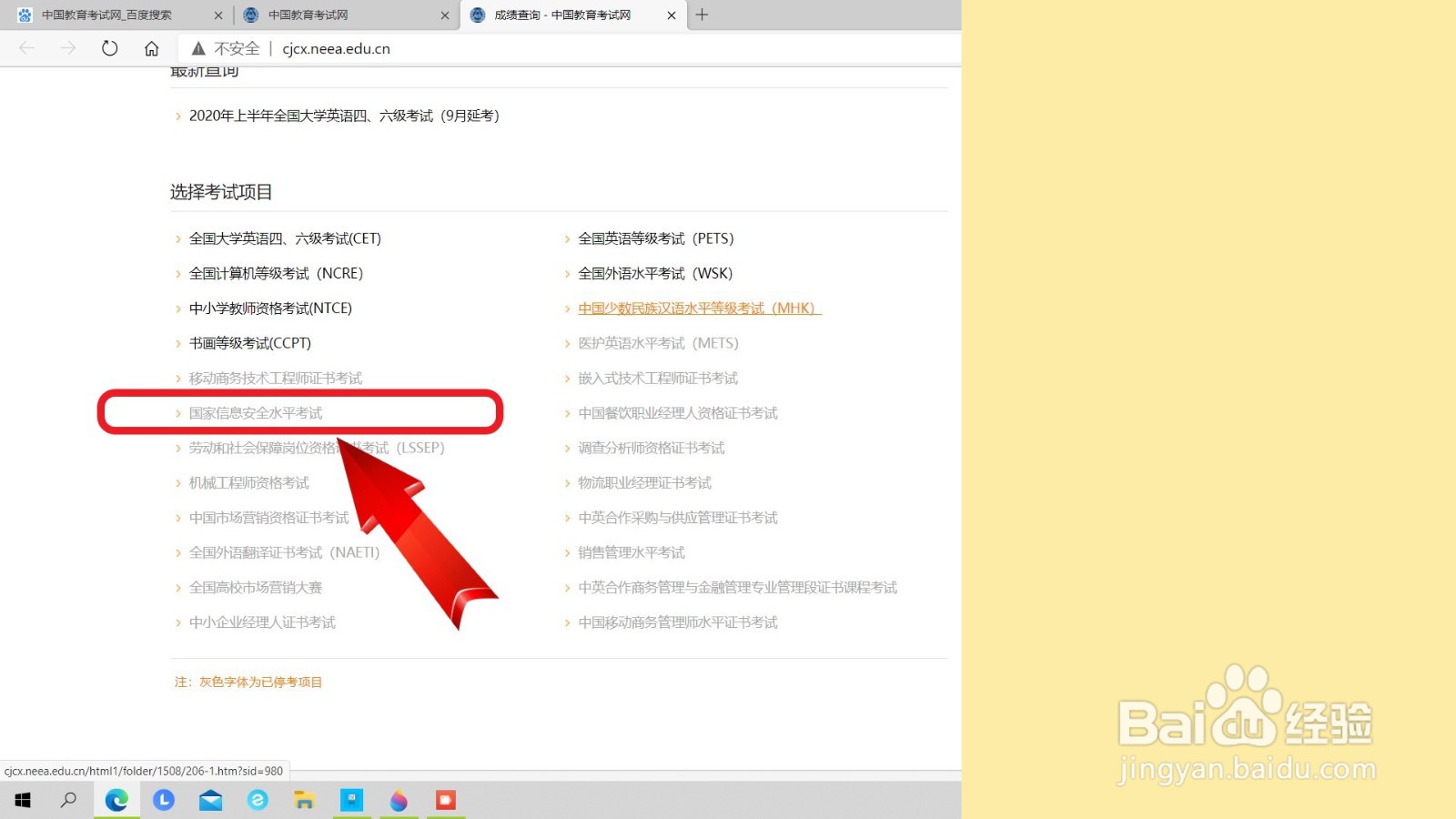Click 销售管理水平考试
Image resolution: width=1456 pixels, height=819 pixels.
tap(632, 552)
